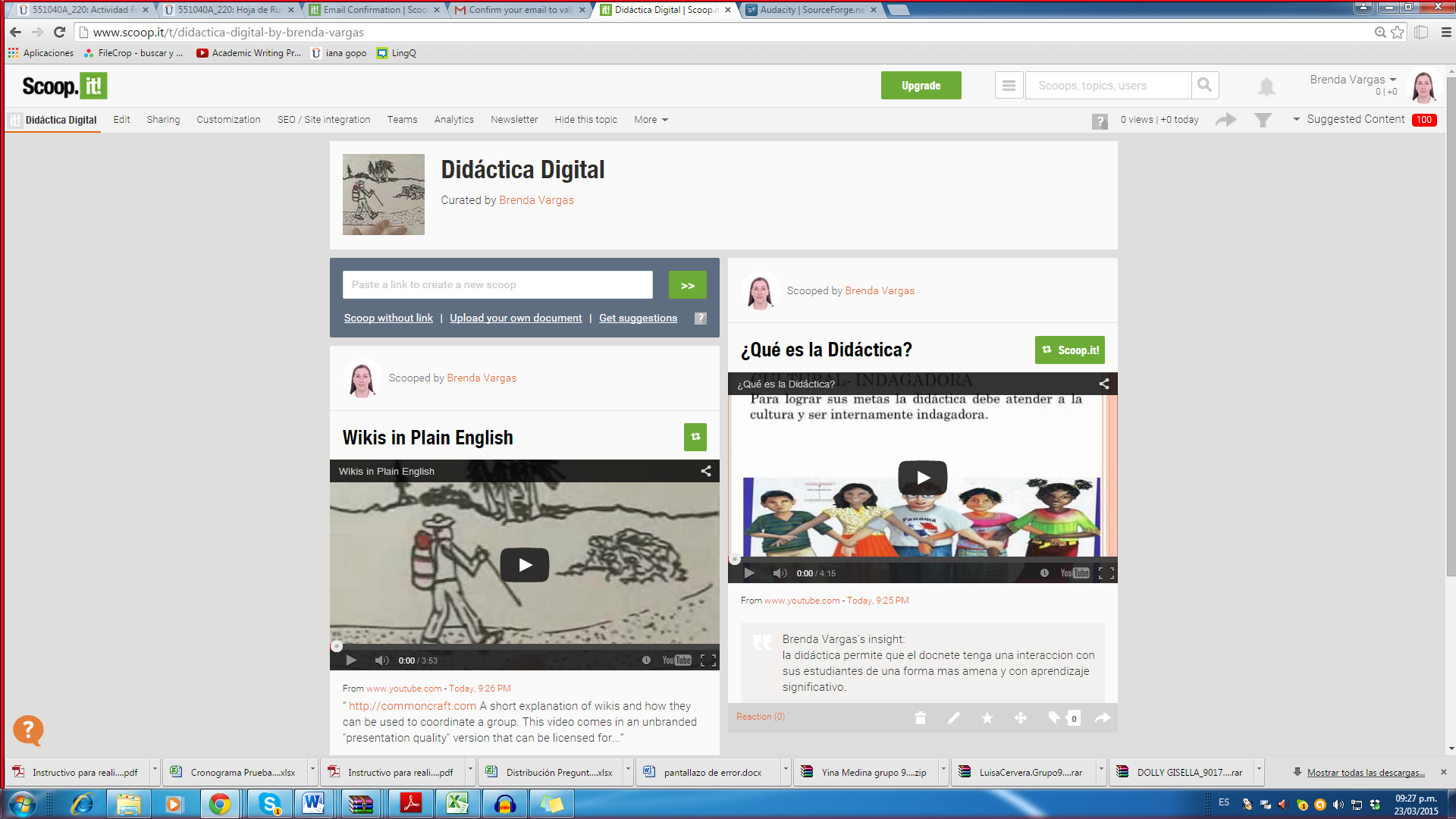Star the ¿Qué es la Didáctica? scoop
This screenshot has height=819, width=1456.
[x=987, y=717]
